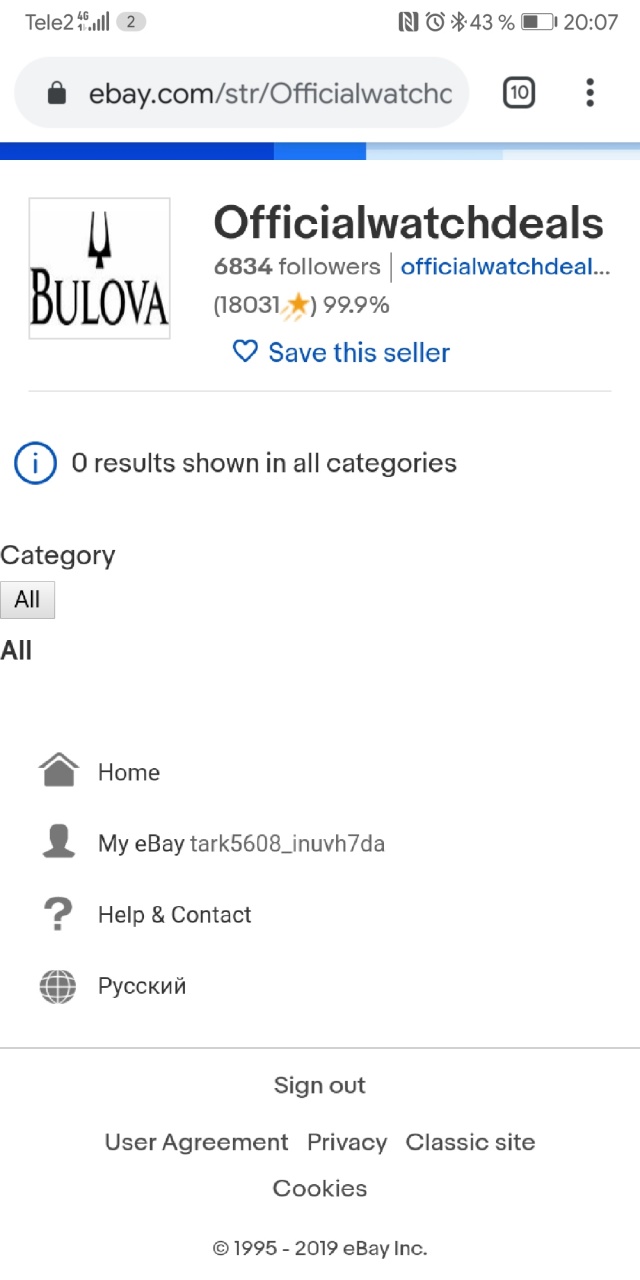This screenshot has height=1280, width=640.
Task: Tap the lock icon in address bar
Action: pos(57,94)
